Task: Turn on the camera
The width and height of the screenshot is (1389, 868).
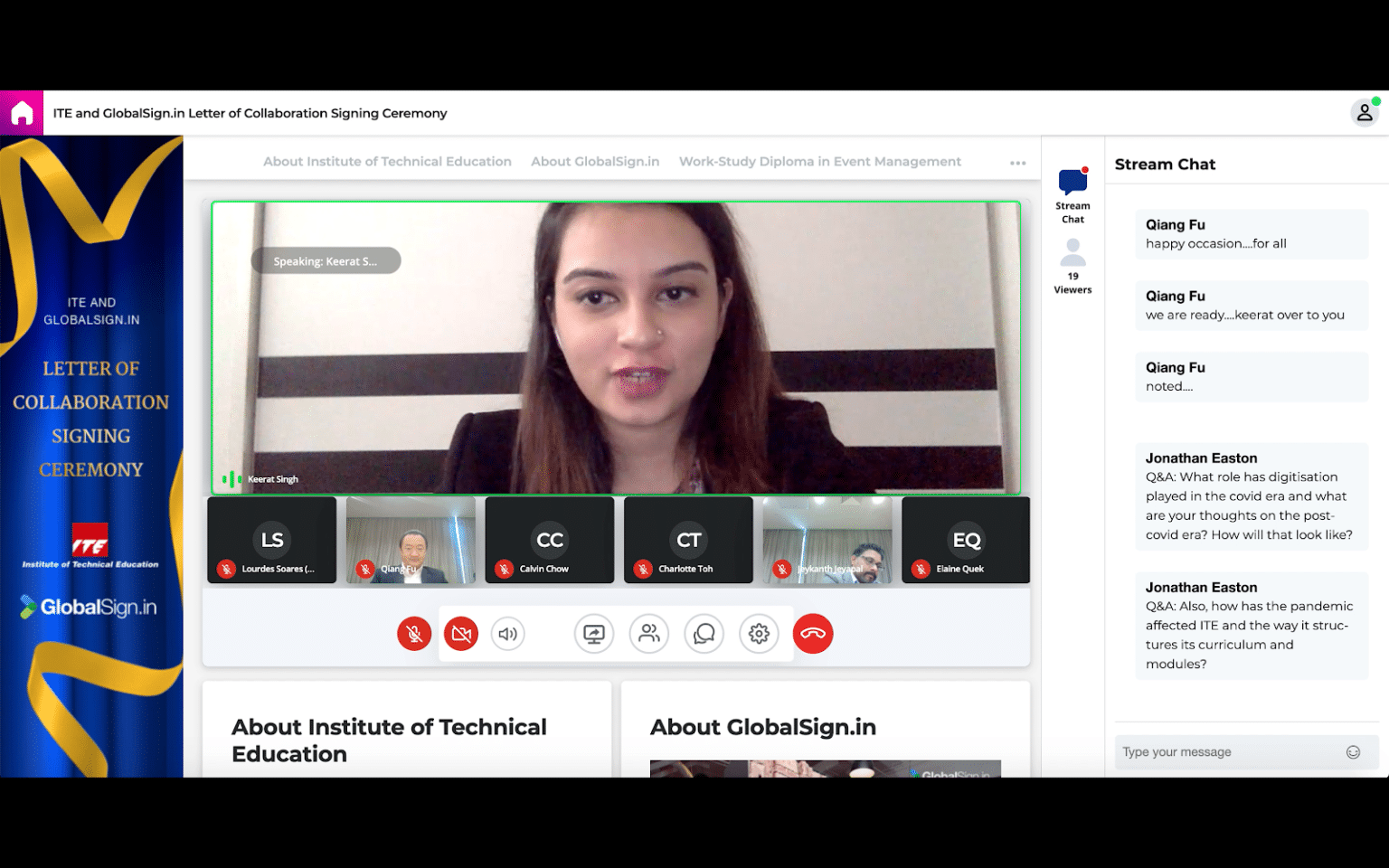Action: [x=461, y=634]
